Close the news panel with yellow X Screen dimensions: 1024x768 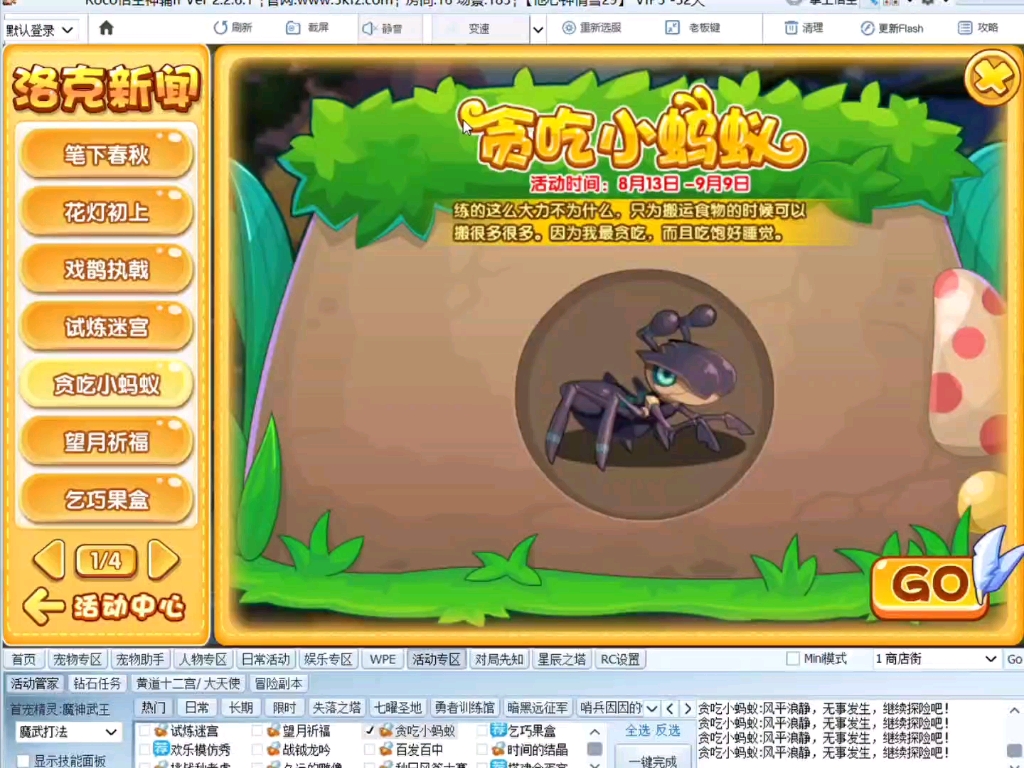[992, 78]
